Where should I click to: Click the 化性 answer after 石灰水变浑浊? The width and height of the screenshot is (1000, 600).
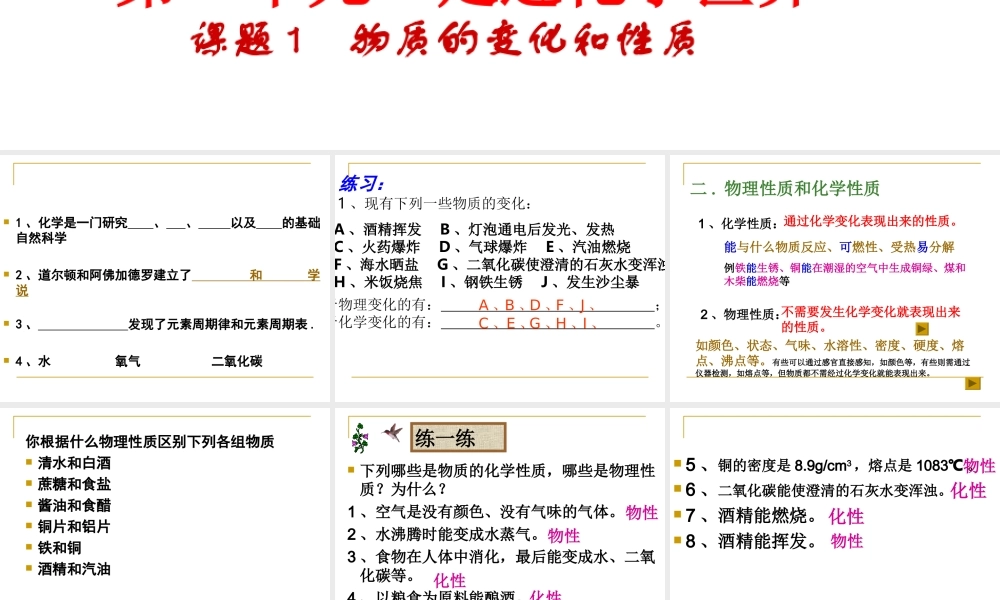point(968,490)
